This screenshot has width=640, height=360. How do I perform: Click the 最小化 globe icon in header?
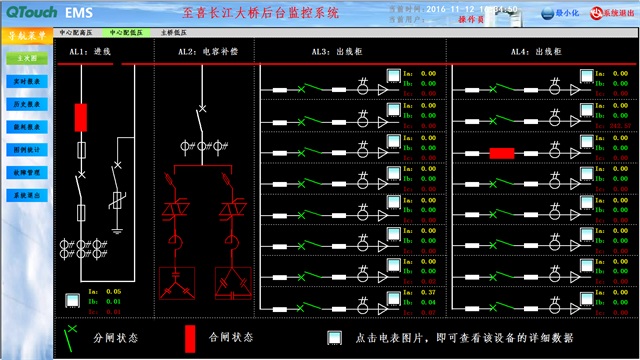[547, 13]
